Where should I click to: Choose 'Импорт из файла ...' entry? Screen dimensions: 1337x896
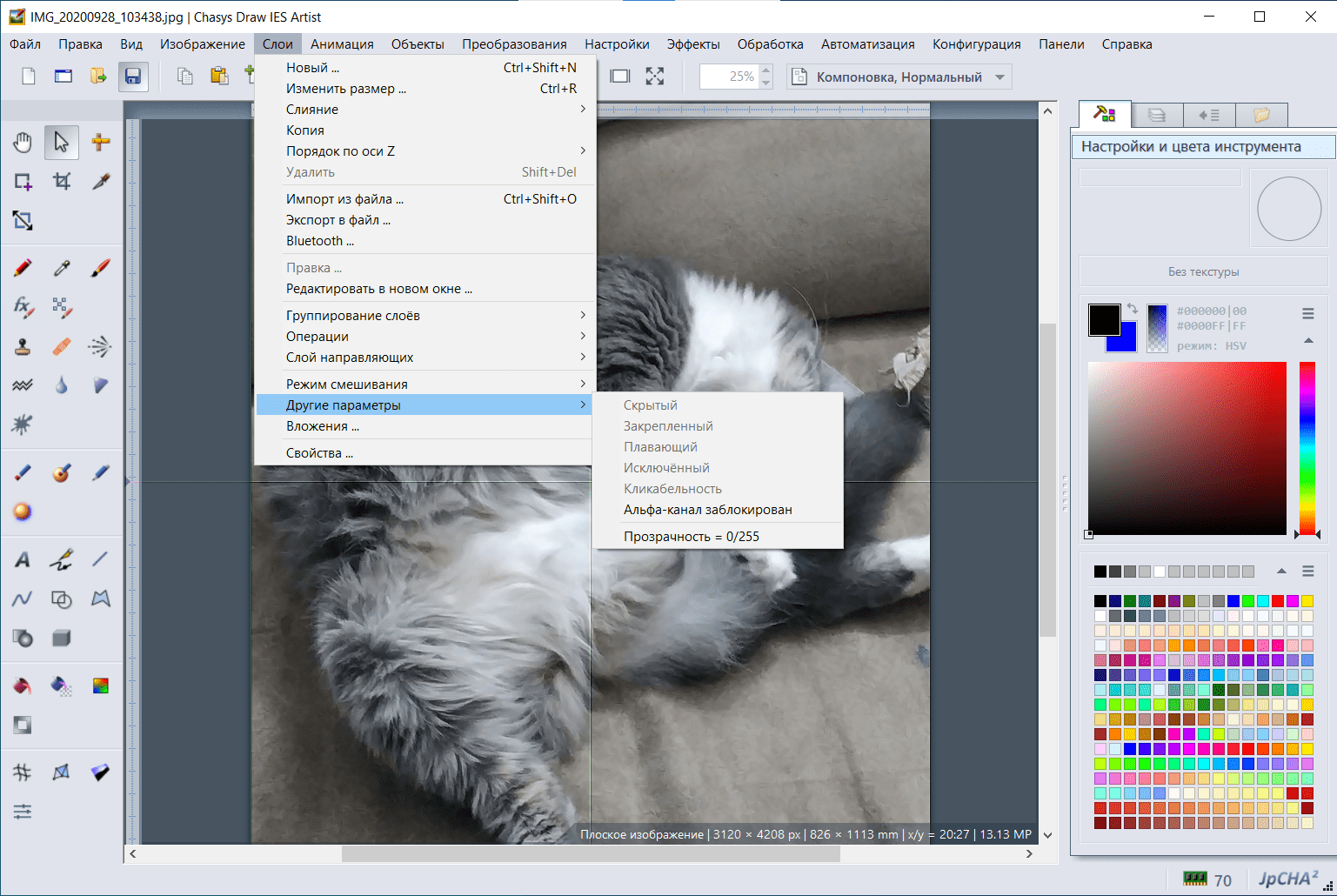(x=425, y=199)
